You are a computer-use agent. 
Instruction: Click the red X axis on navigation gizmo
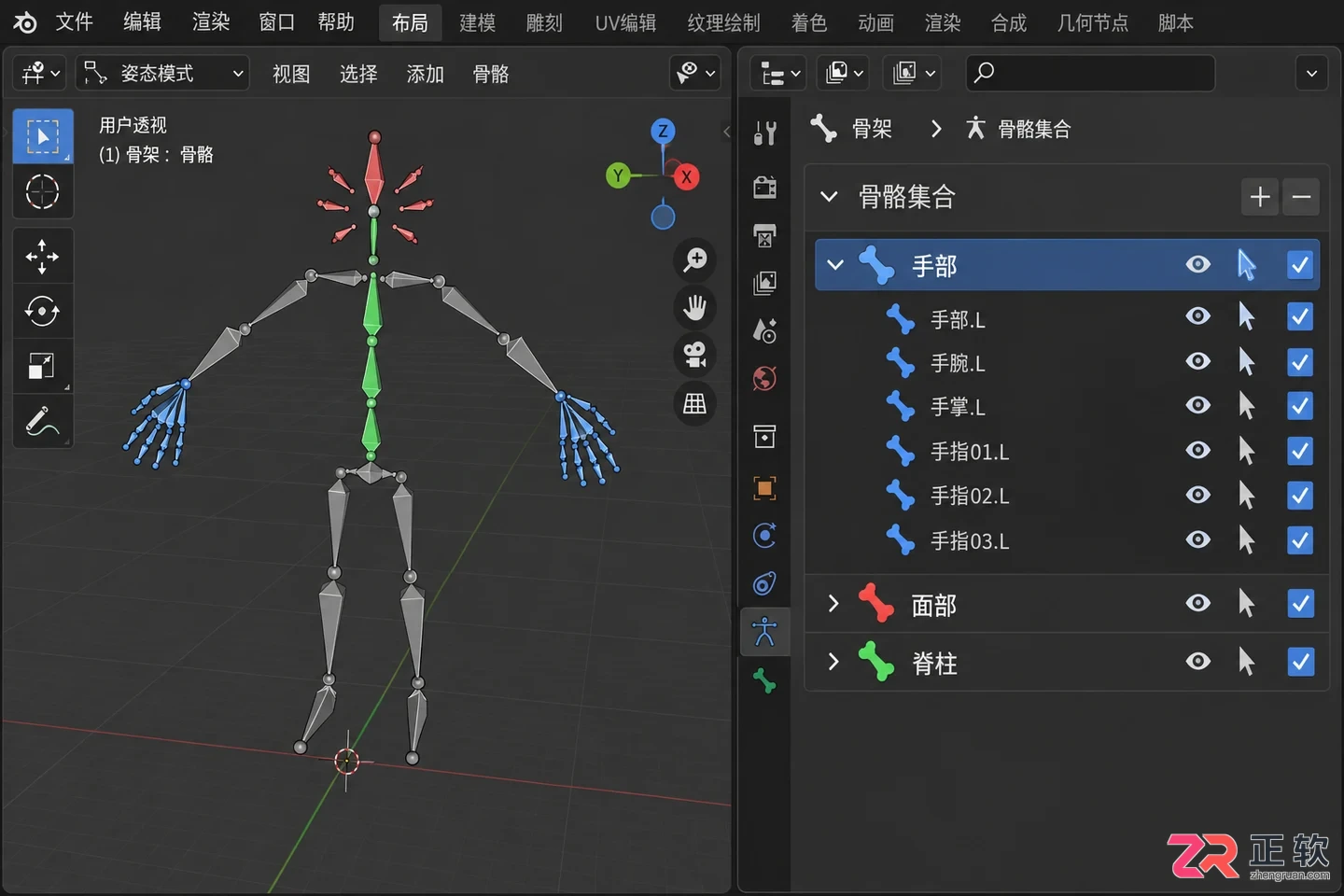coord(687,176)
